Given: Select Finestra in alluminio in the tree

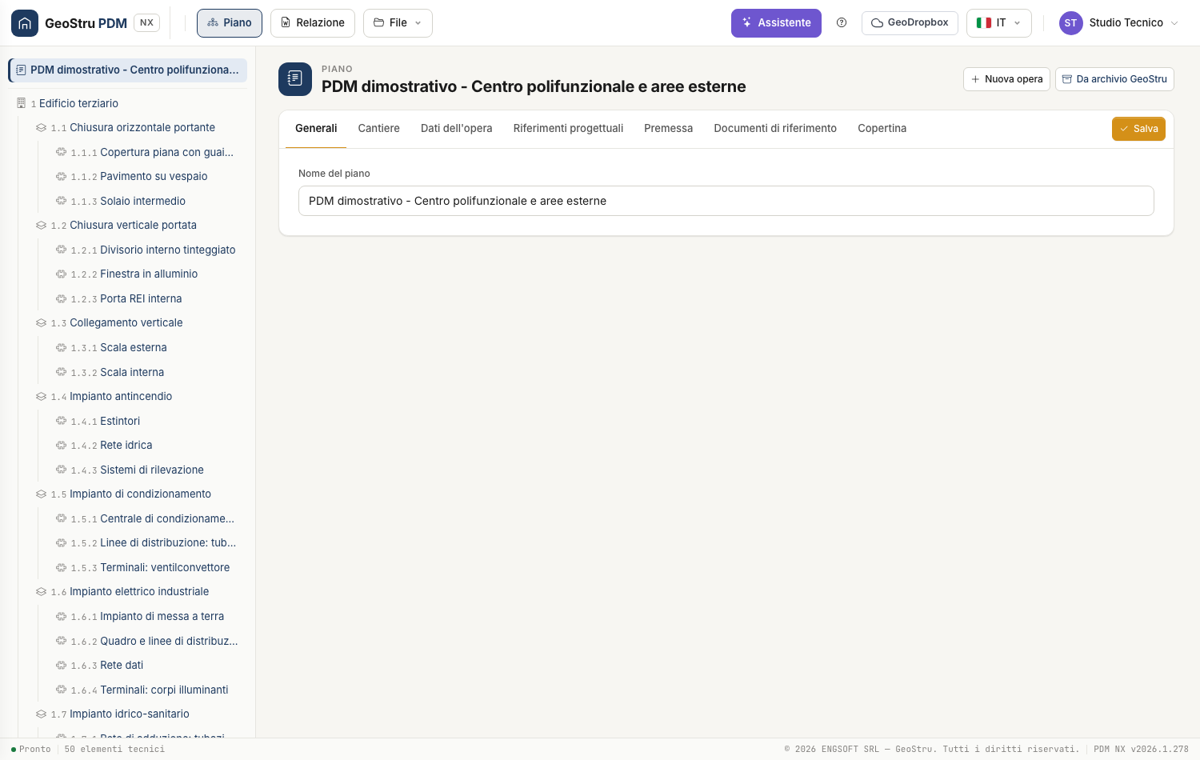Looking at the screenshot, I should 148,274.
